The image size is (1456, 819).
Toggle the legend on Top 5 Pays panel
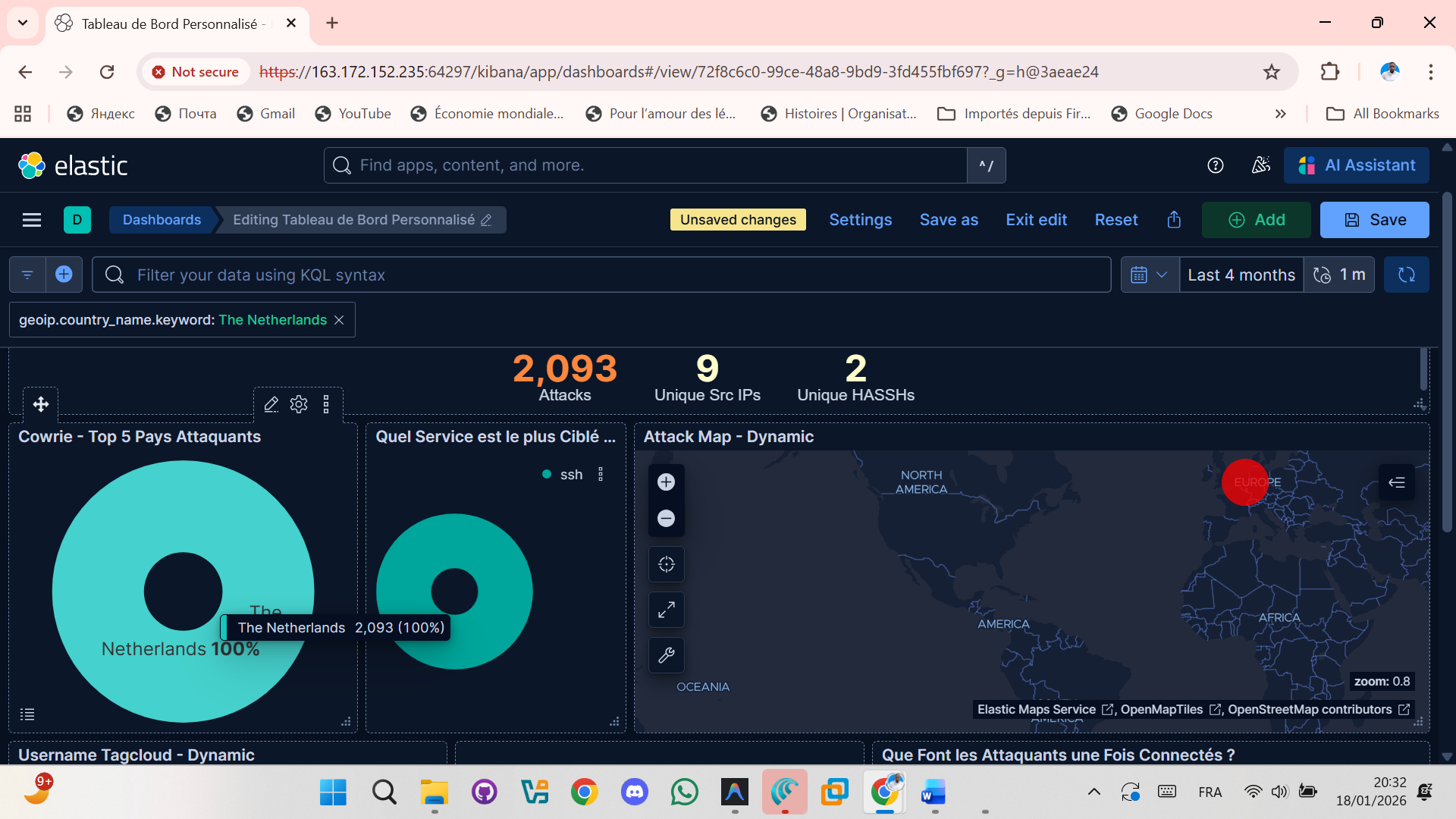pos(27,714)
